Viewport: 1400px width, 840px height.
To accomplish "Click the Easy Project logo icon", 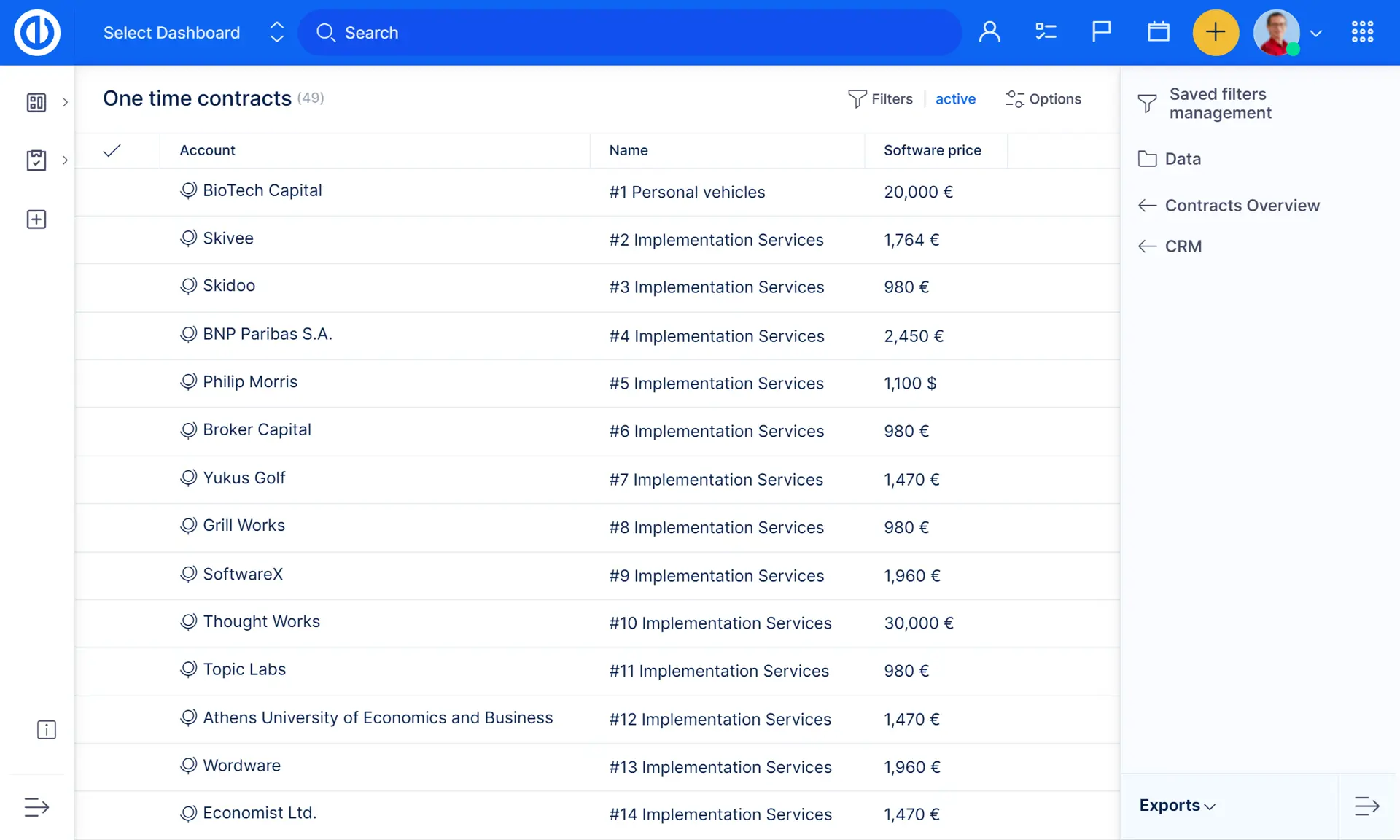I will [x=37, y=33].
